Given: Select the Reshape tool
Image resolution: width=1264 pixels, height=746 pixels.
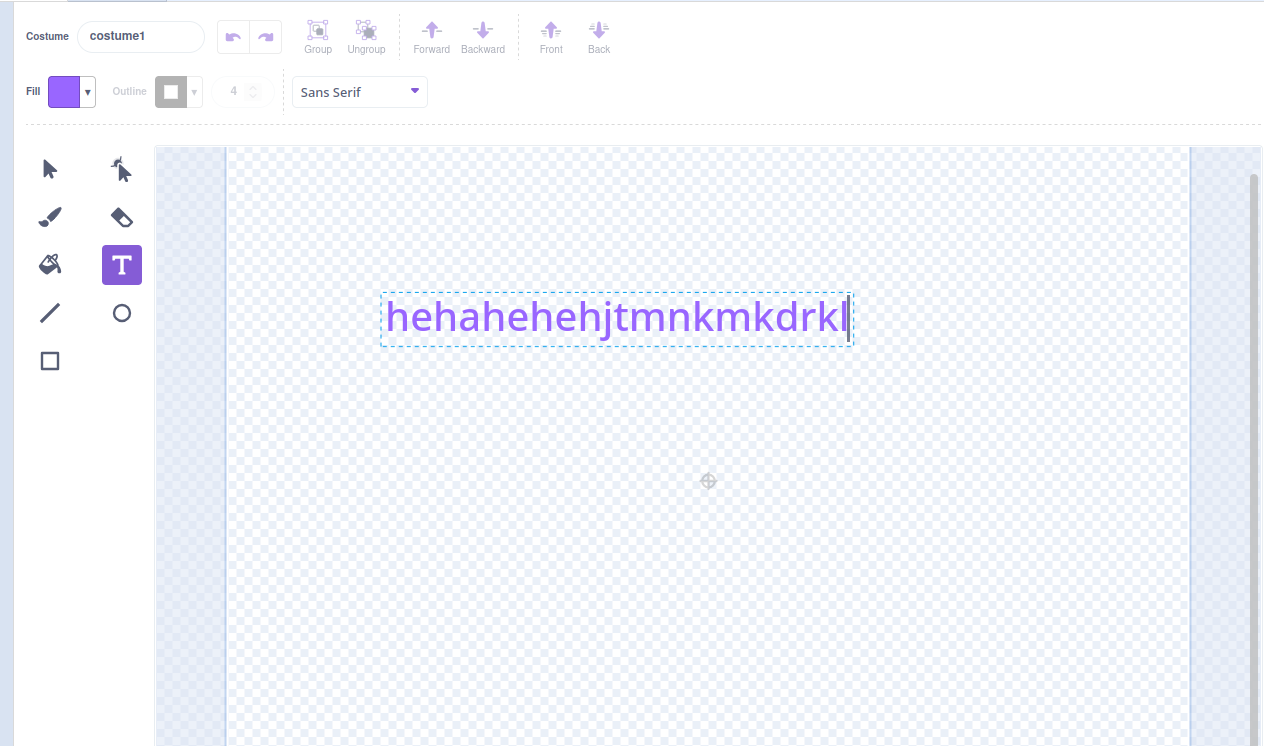Looking at the screenshot, I should (122, 170).
